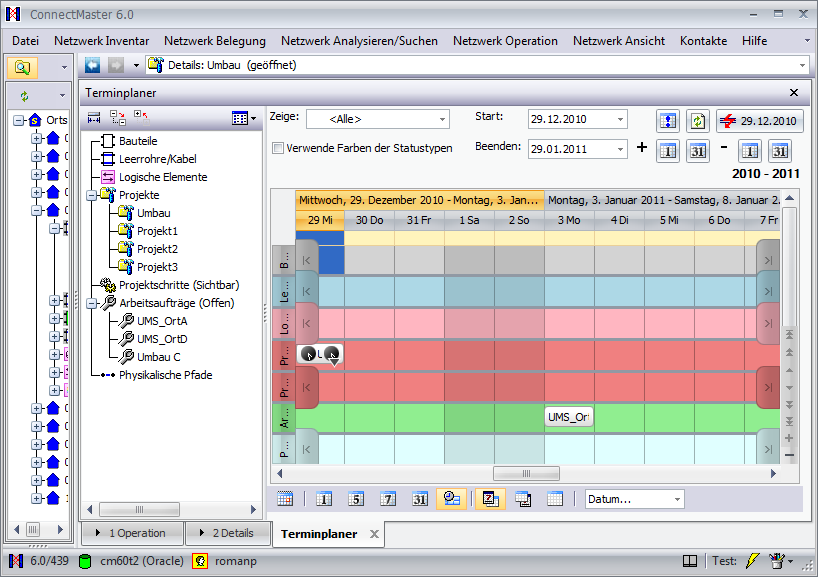Click the horizontal scrollbar thumb under the timeline
Viewport: 818px width, 577px height.
[x=526, y=473]
